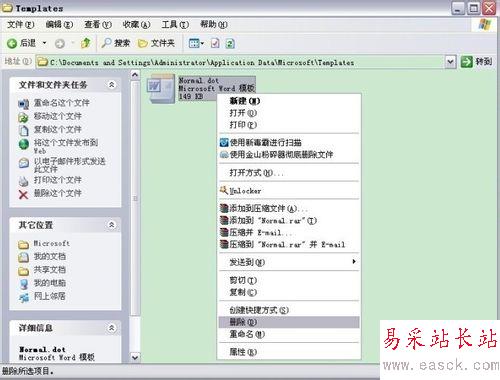Click the printer icon in task panel
This screenshot has height=380, width=500.
[23, 181]
